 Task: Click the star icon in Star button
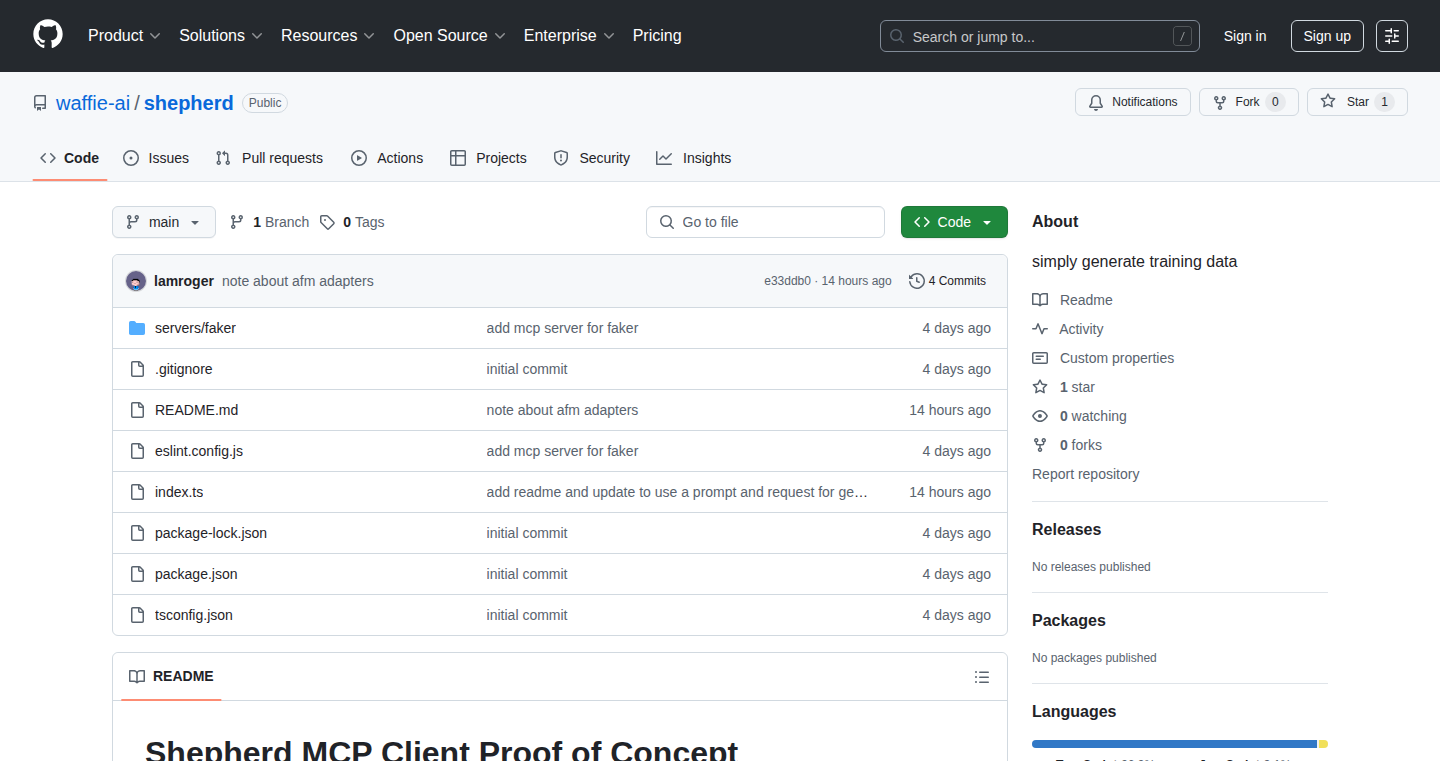[x=1328, y=102]
